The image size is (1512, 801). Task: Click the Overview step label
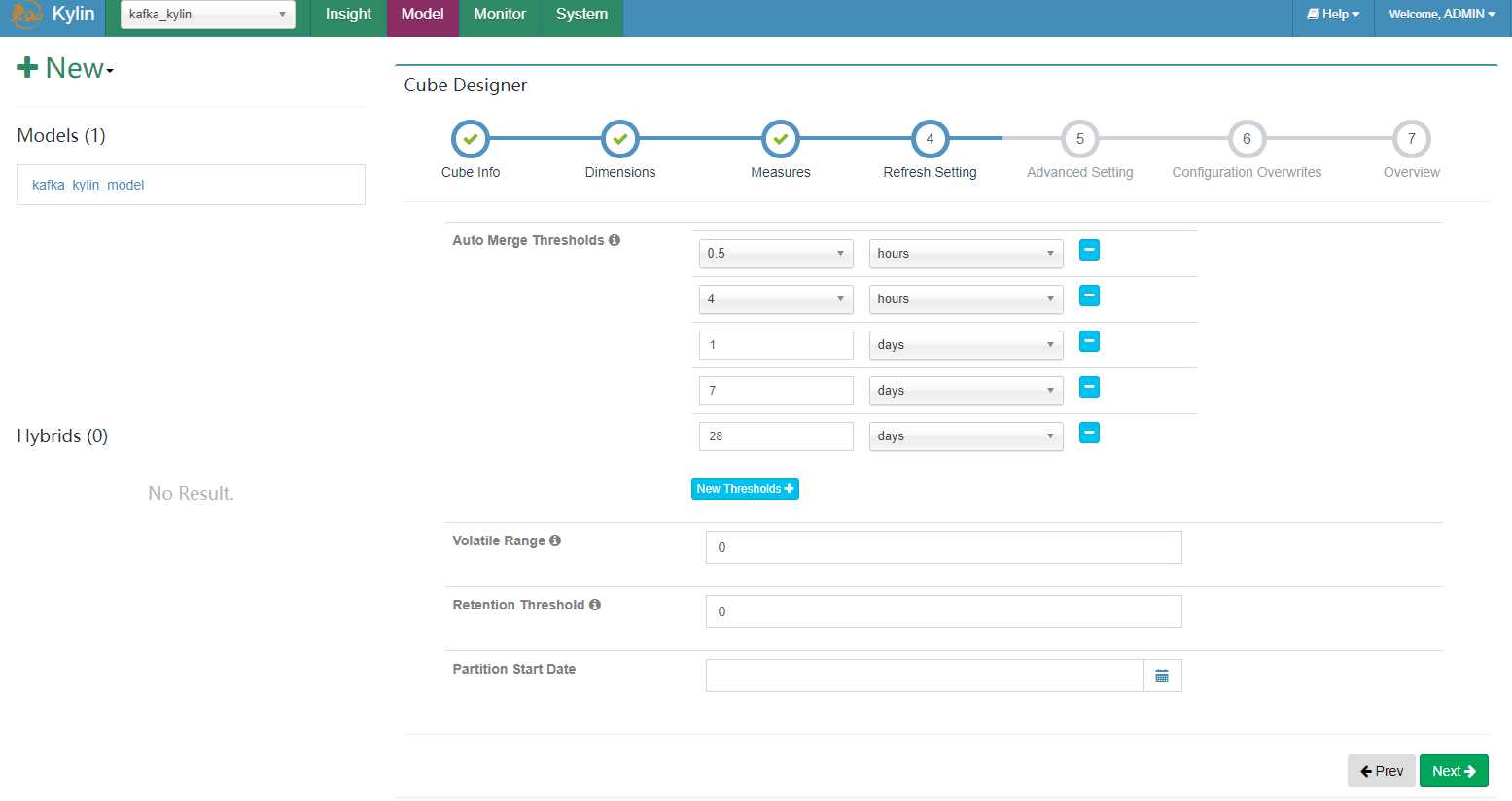[1412, 172]
